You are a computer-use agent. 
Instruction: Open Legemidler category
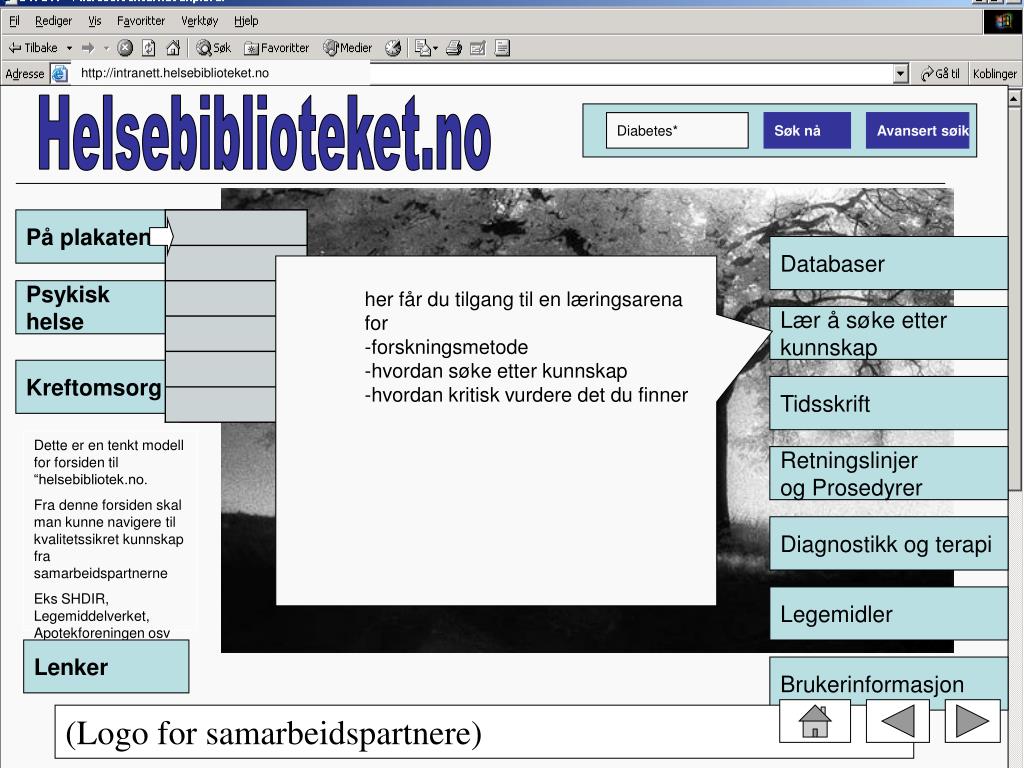point(888,613)
